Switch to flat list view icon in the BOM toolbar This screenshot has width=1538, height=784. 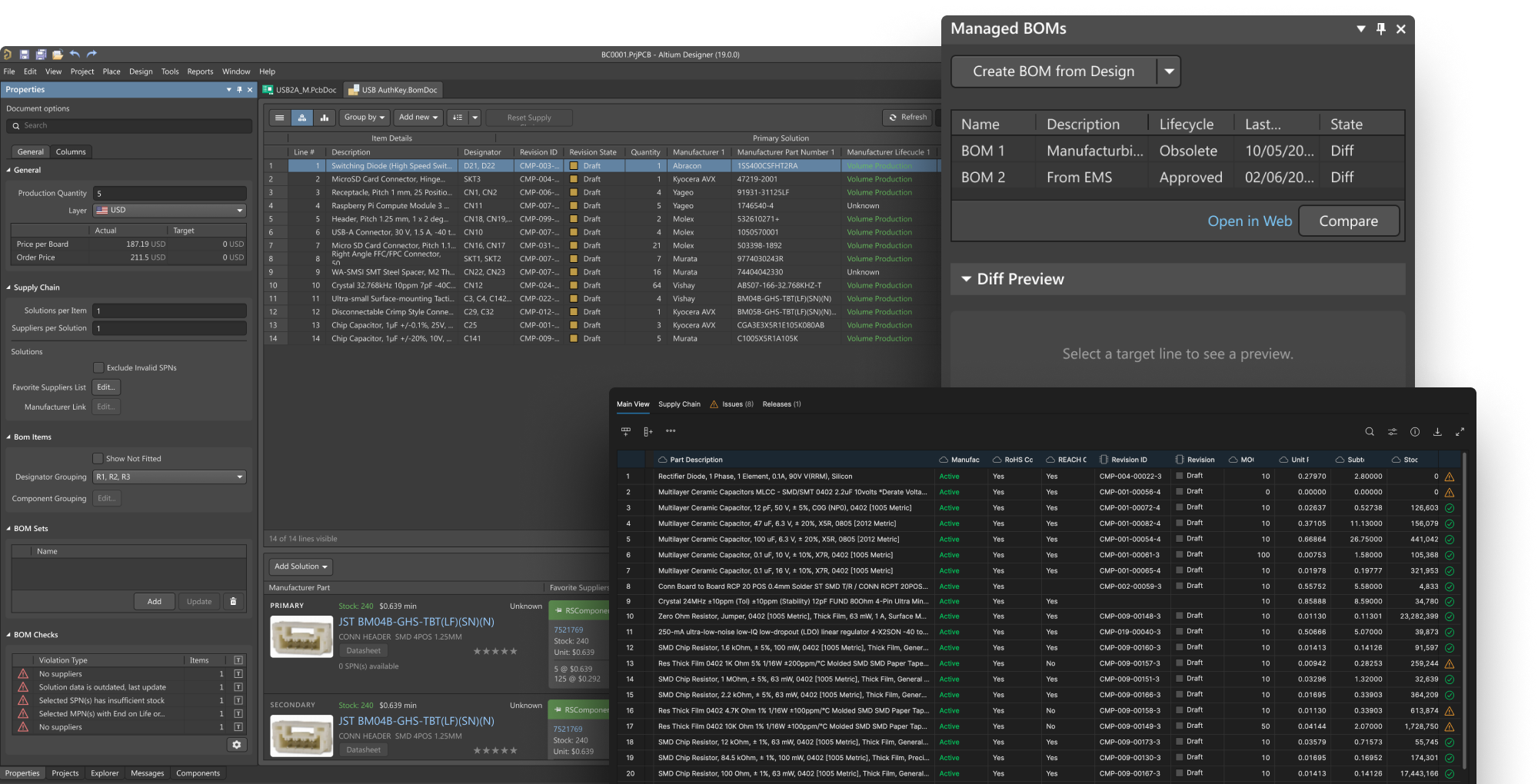point(280,118)
